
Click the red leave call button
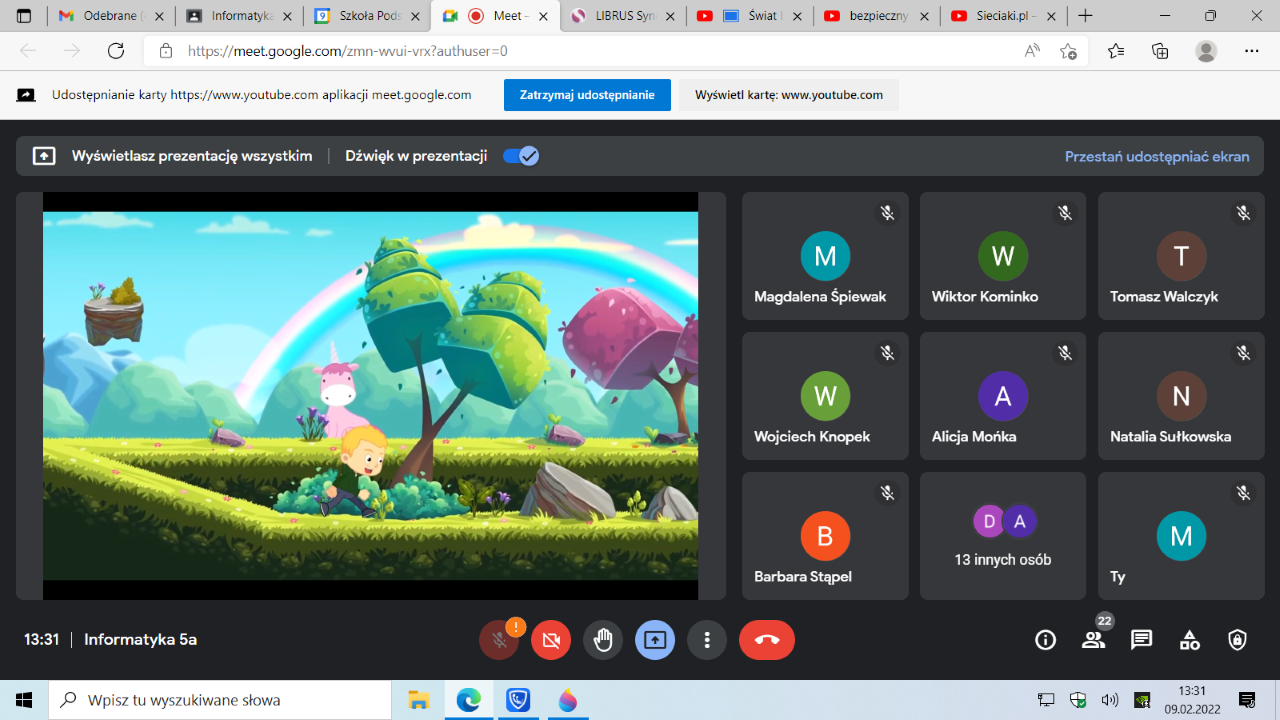pyautogui.click(x=767, y=640)
